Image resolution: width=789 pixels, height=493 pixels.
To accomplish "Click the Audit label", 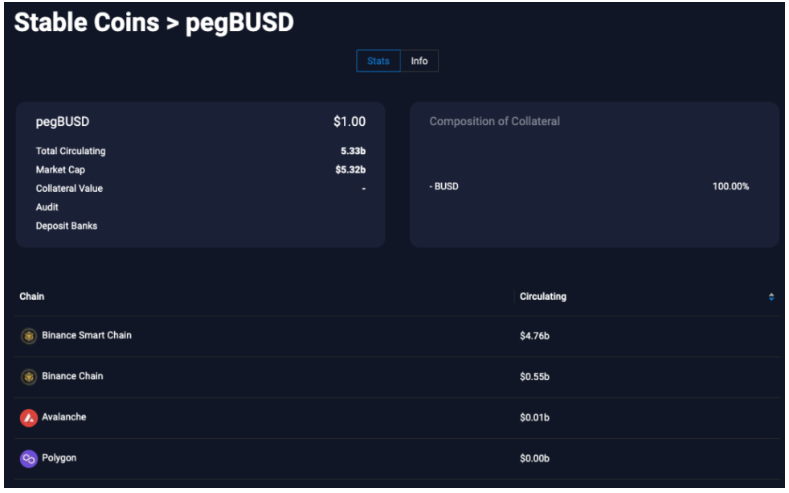I will 47,207.
